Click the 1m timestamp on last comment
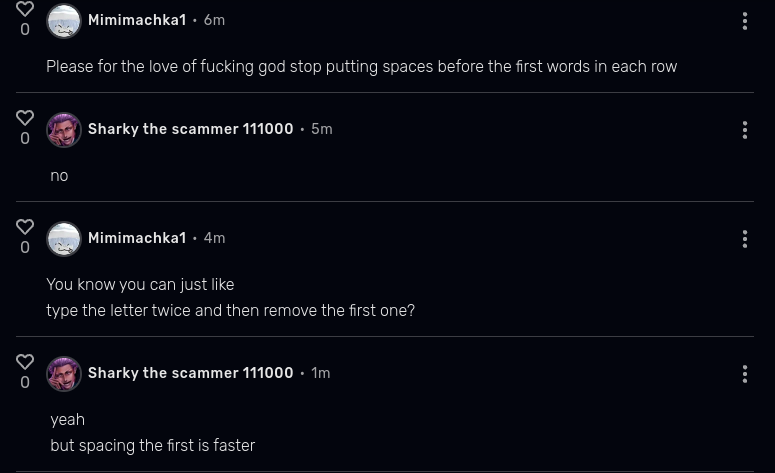Image resolution: width=775 pixels, height=473 pixels. 320,373
